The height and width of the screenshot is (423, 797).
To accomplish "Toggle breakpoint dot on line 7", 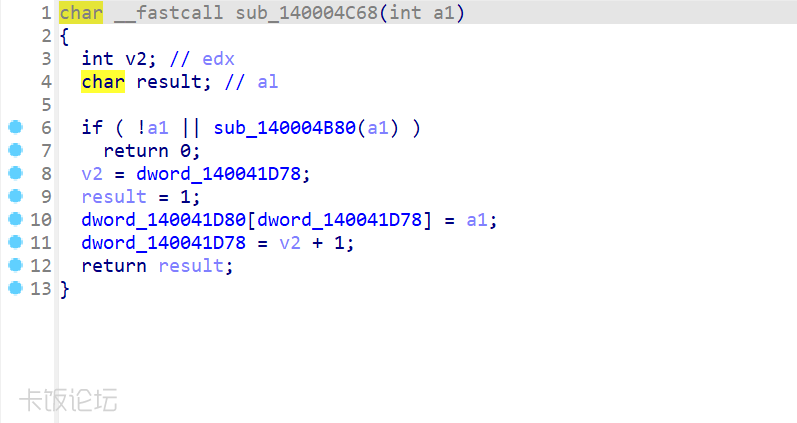I will [15, 150].
